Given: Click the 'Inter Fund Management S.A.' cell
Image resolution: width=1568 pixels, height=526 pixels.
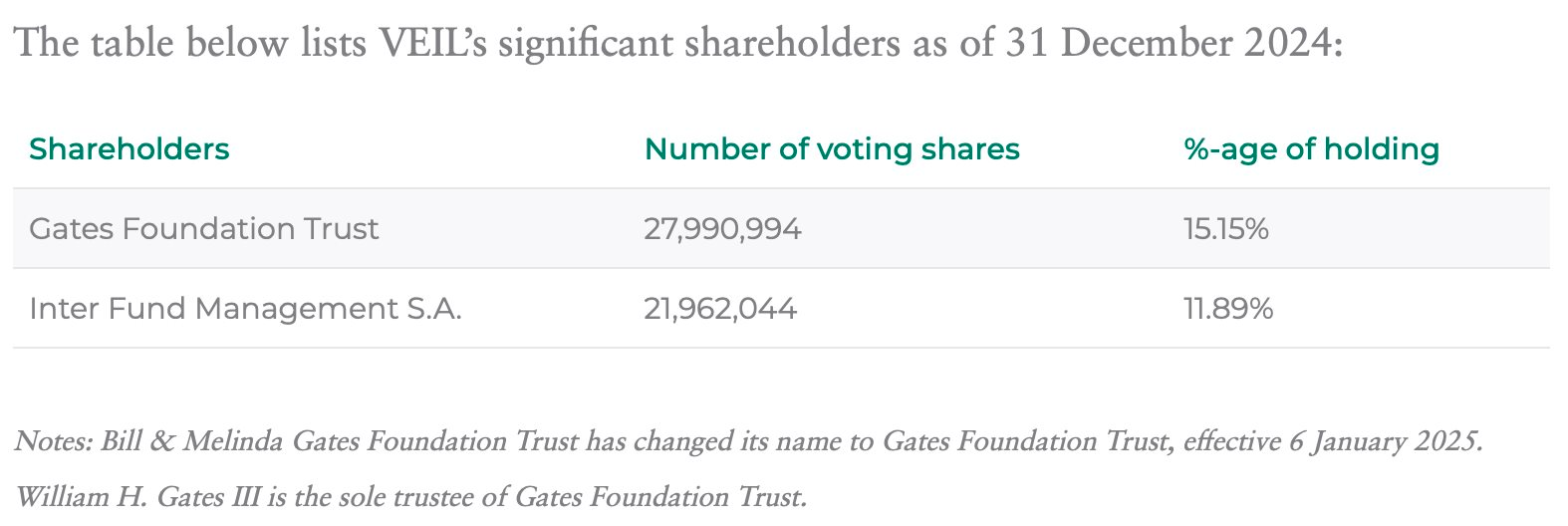Looking at the screenshot, I should [245, 309].
